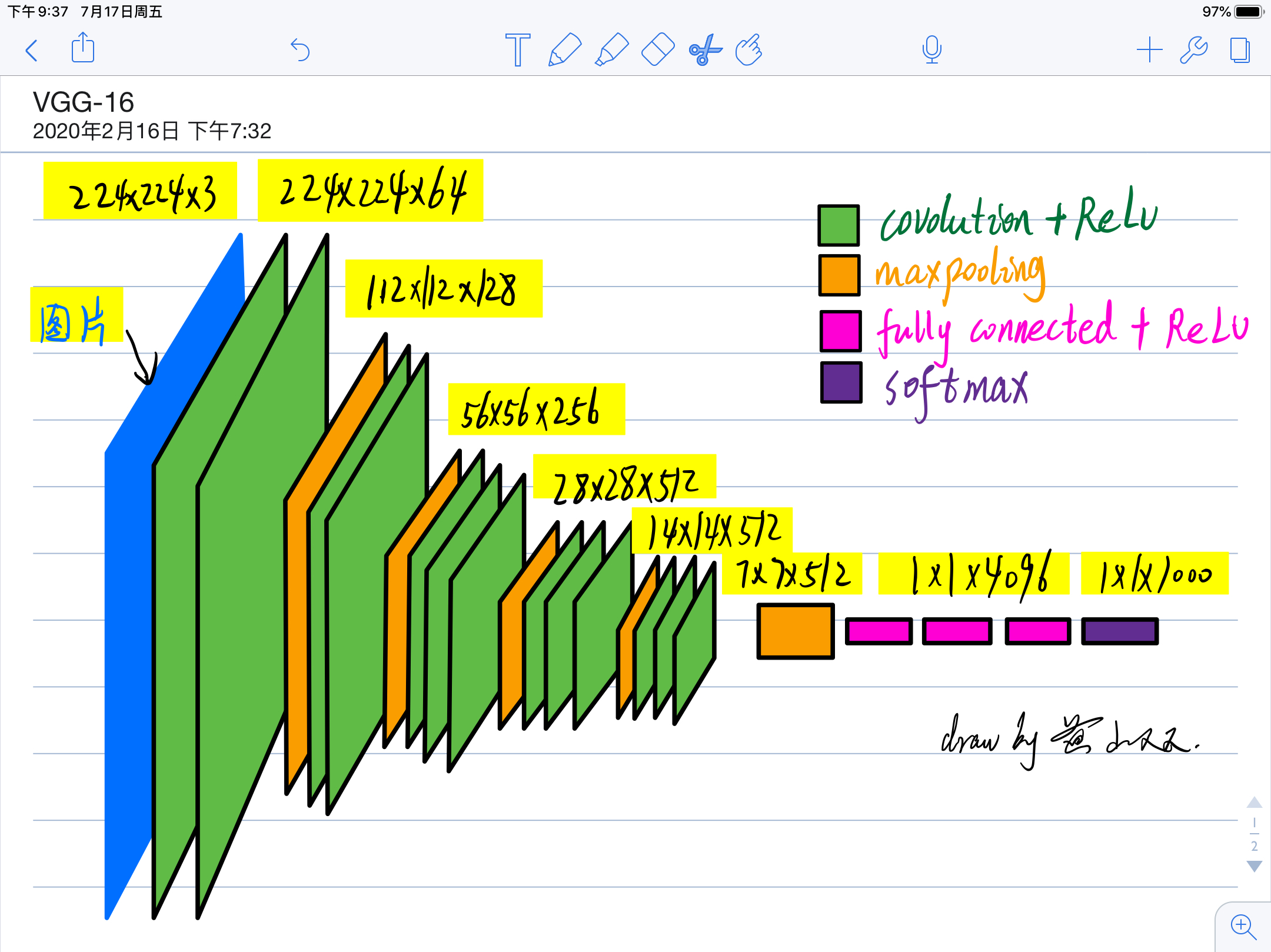Tap the purple softmax legend square
The height and width of the screenshot is (952, 1271).
(841, 382)
